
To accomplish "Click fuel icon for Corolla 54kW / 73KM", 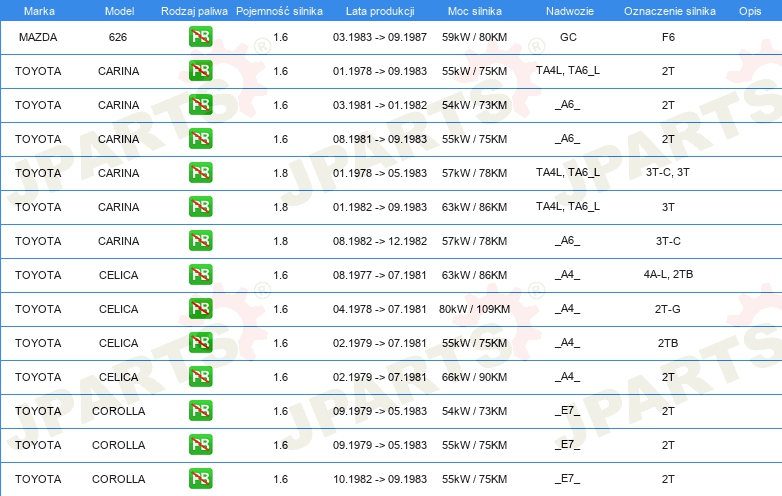I will pos(200,410).
